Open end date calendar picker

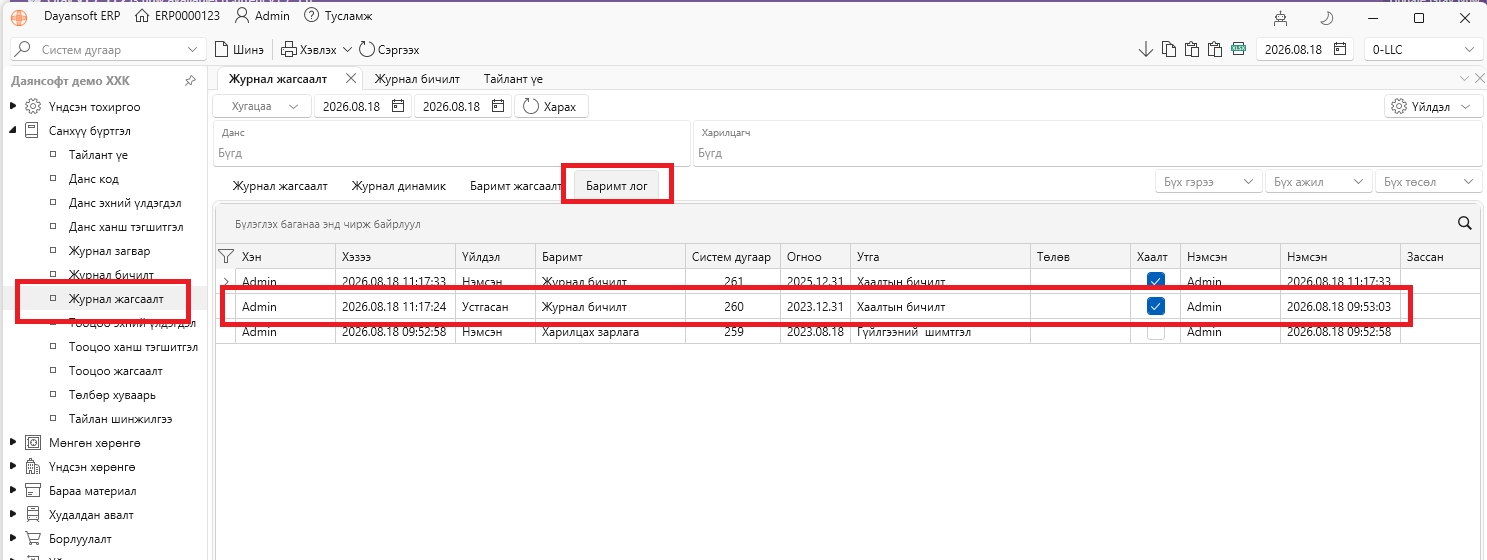coord(497,106)
